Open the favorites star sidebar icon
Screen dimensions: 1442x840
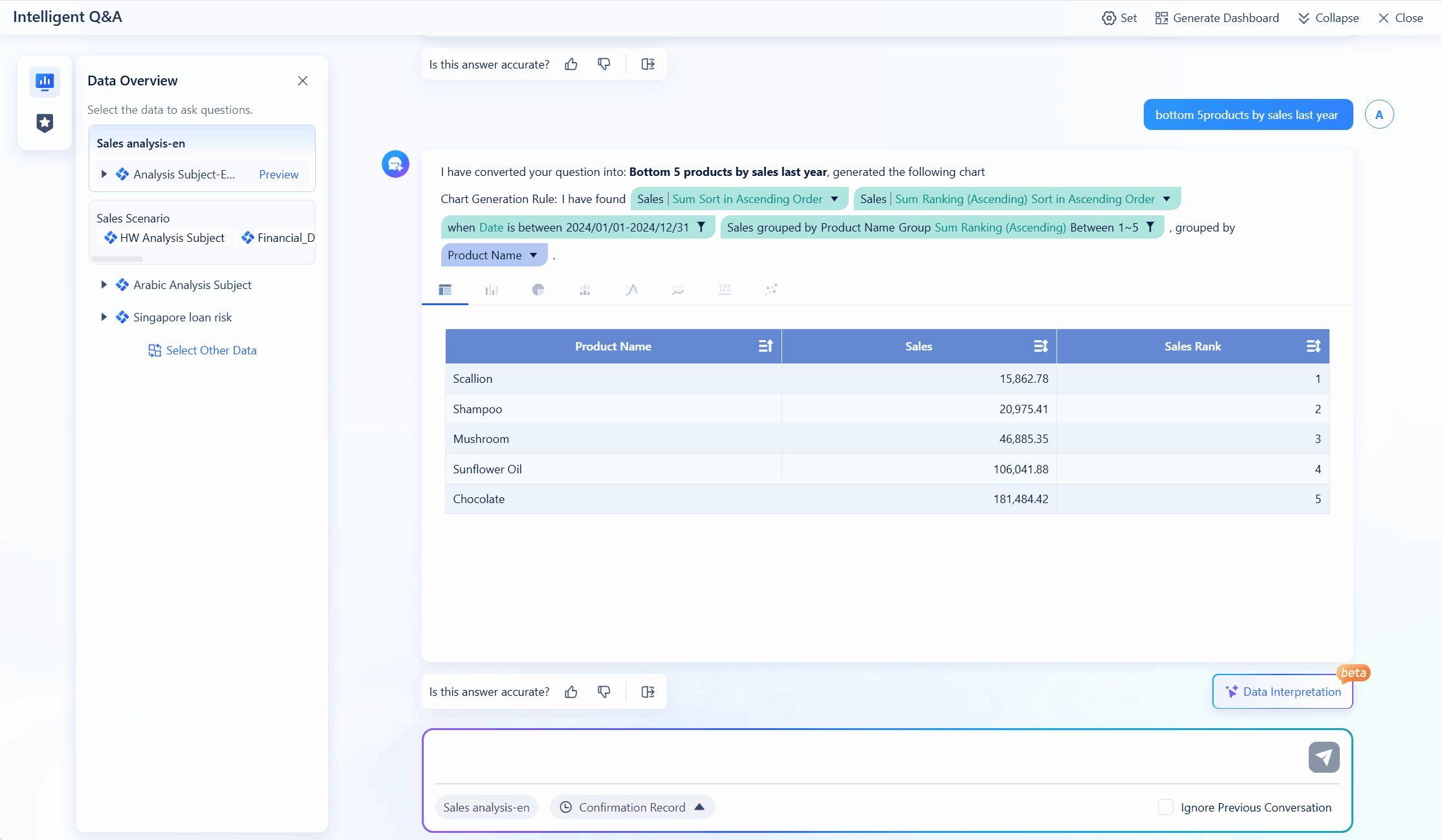coord(45,123)
